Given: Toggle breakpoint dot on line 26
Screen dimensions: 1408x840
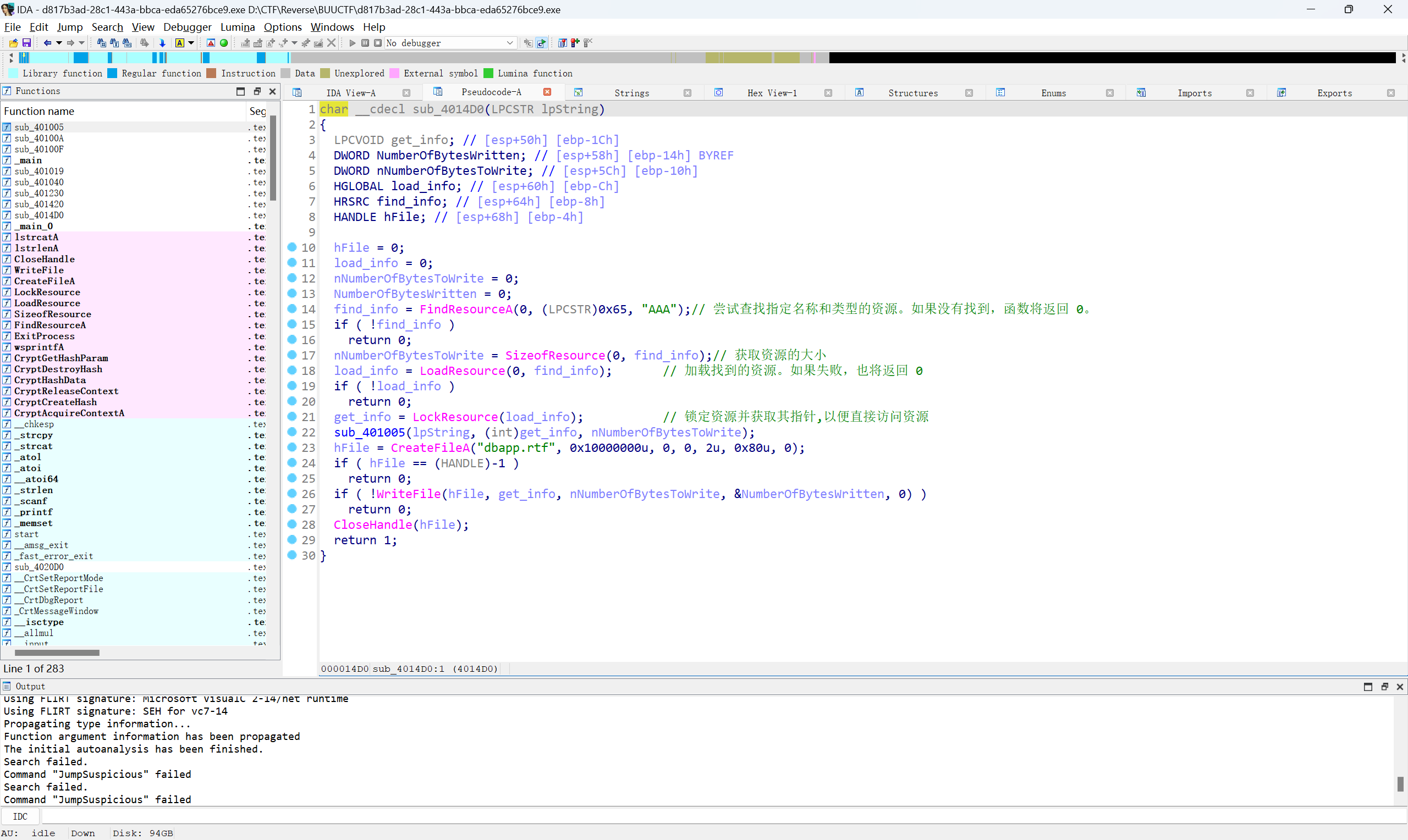Looking at the screenshot, I should [292, 494].
